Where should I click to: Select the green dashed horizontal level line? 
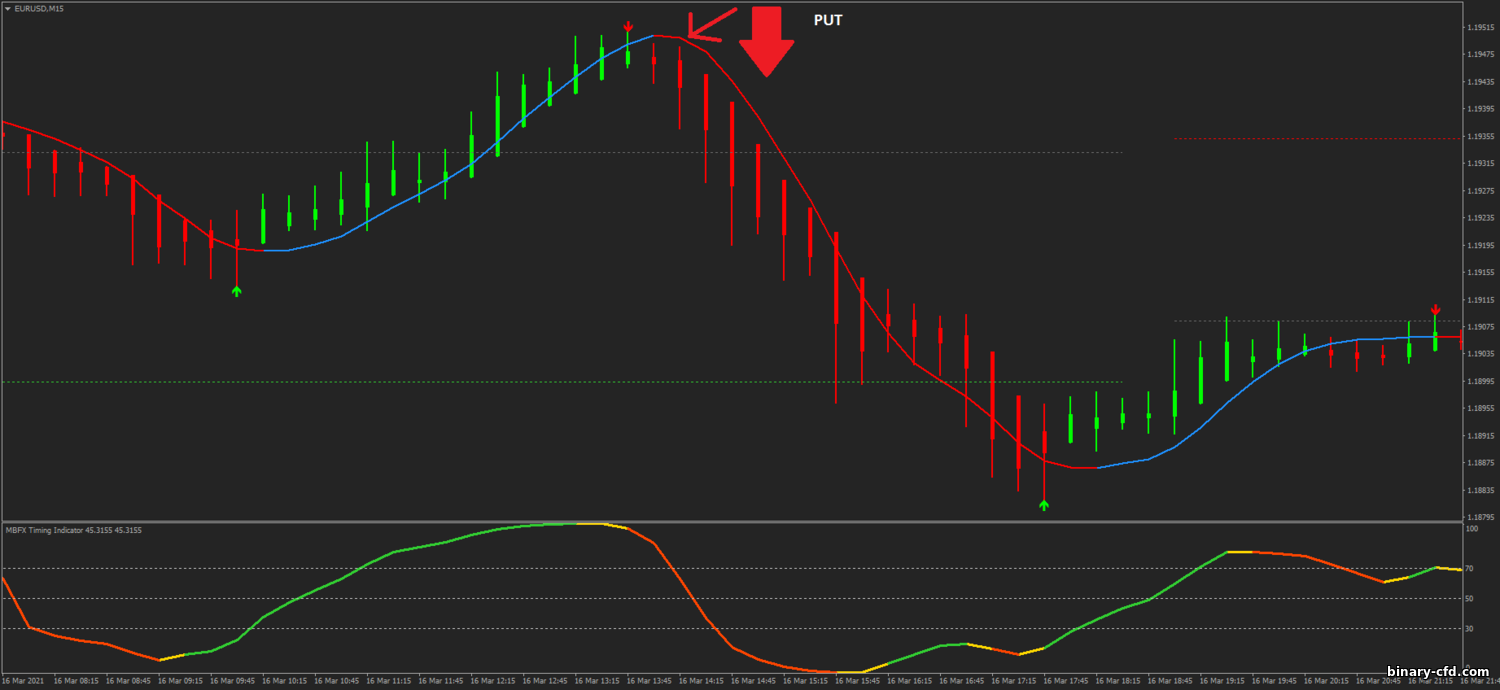tap(500, 382)
